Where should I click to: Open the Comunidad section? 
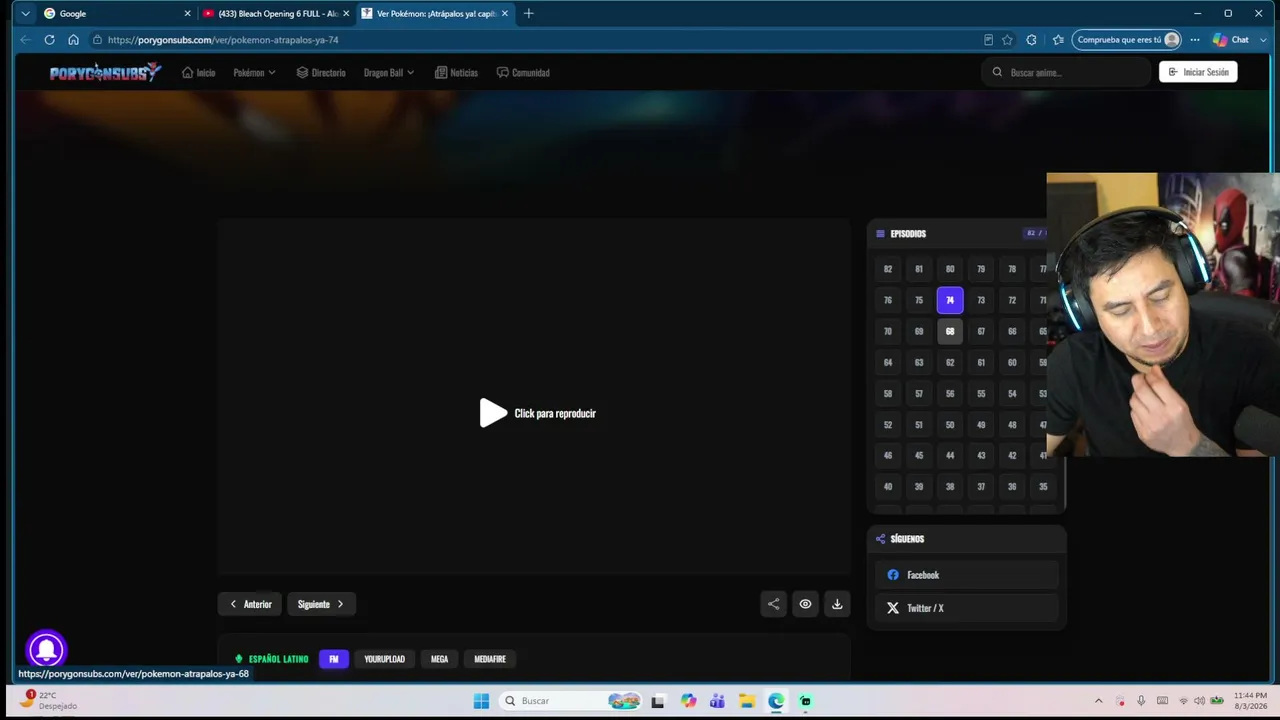[x=523, y=72]
